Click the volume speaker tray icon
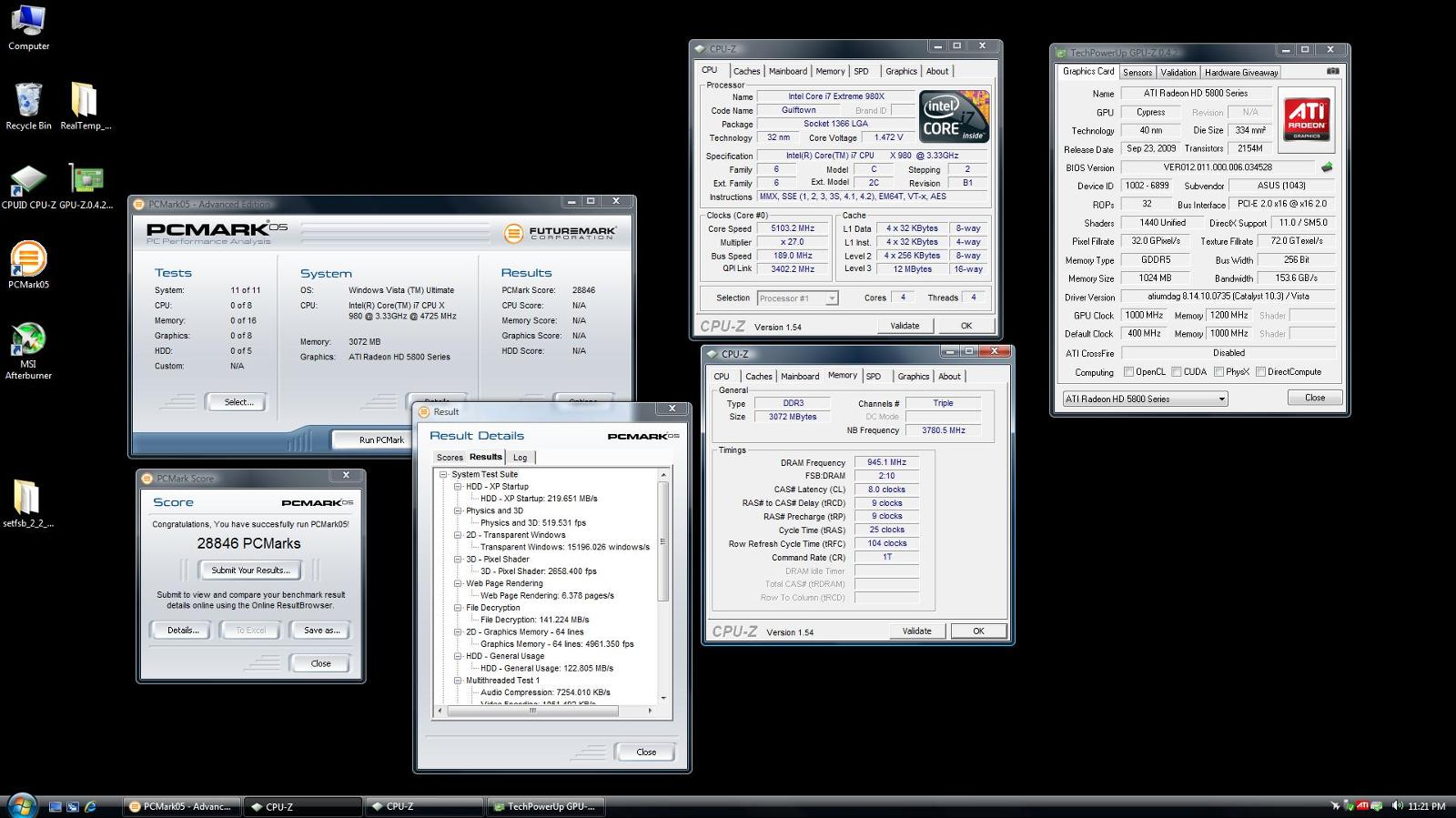 (x=1396, y=806)
